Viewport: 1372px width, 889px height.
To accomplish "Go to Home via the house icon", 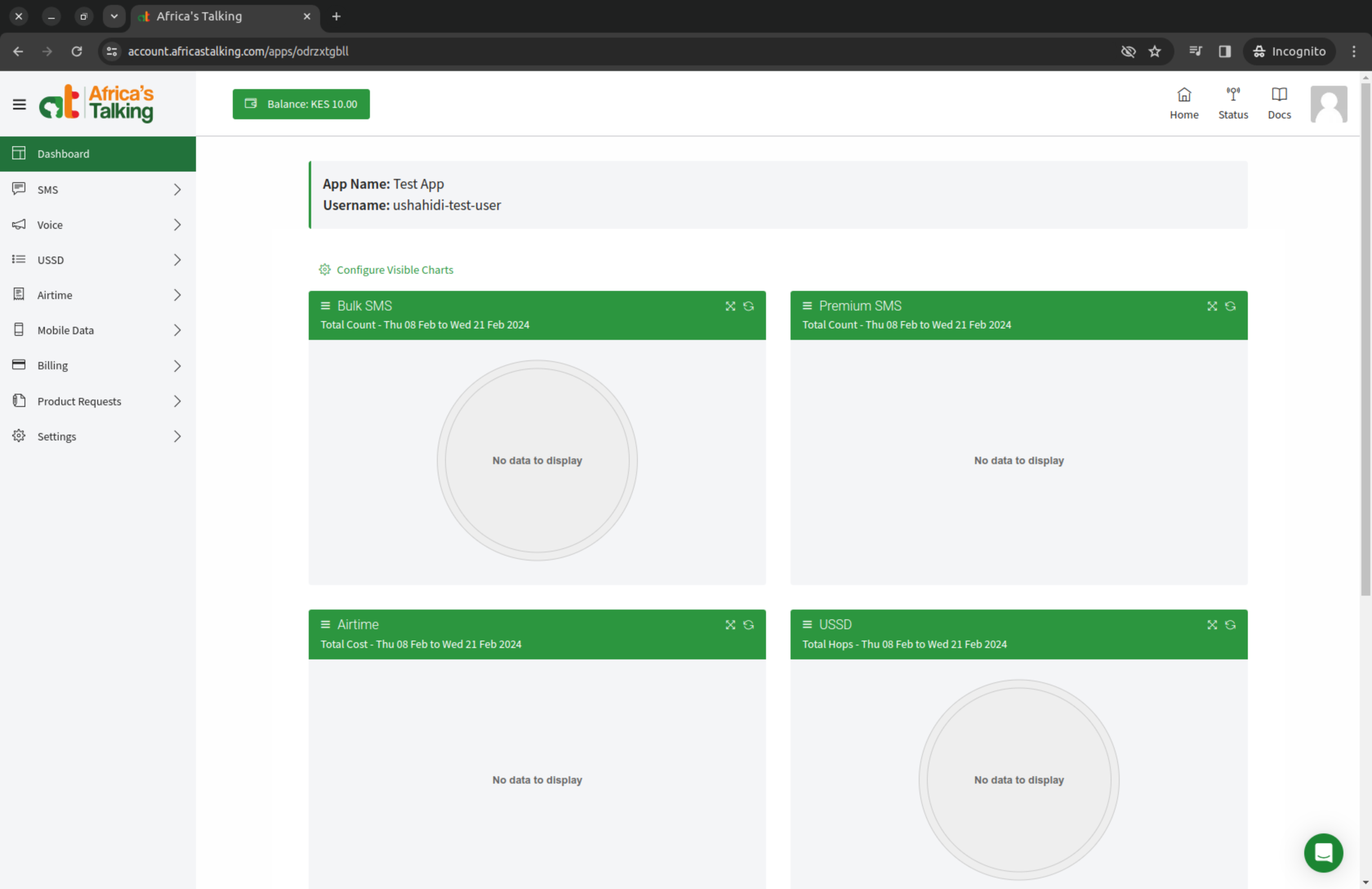I will tap(1183, 95).
